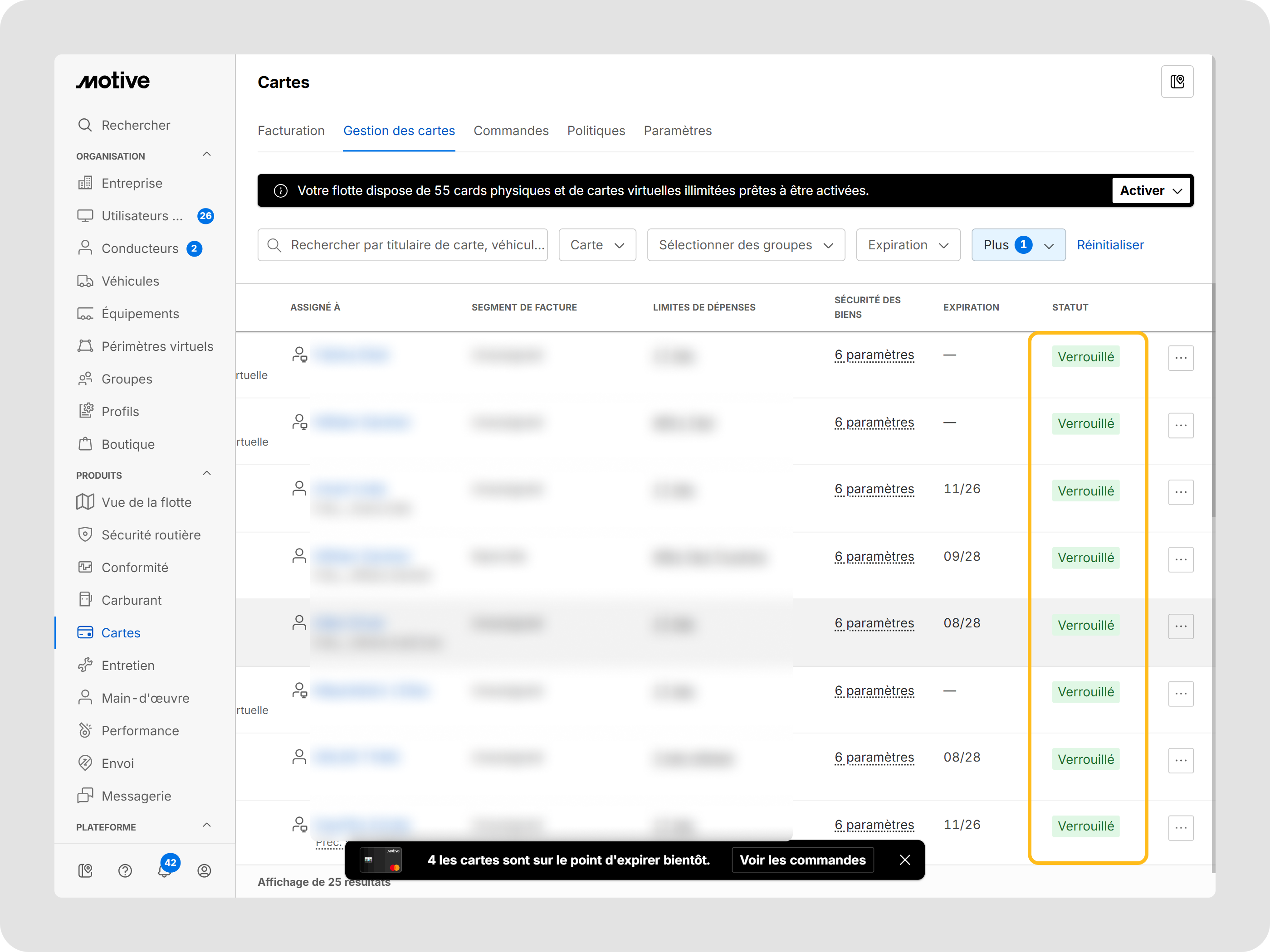Image resolution: width=1270 pixels, height=952 pixels.
Task: Open the actions menu of the first 11/26 row
Action: (1181, 493)
